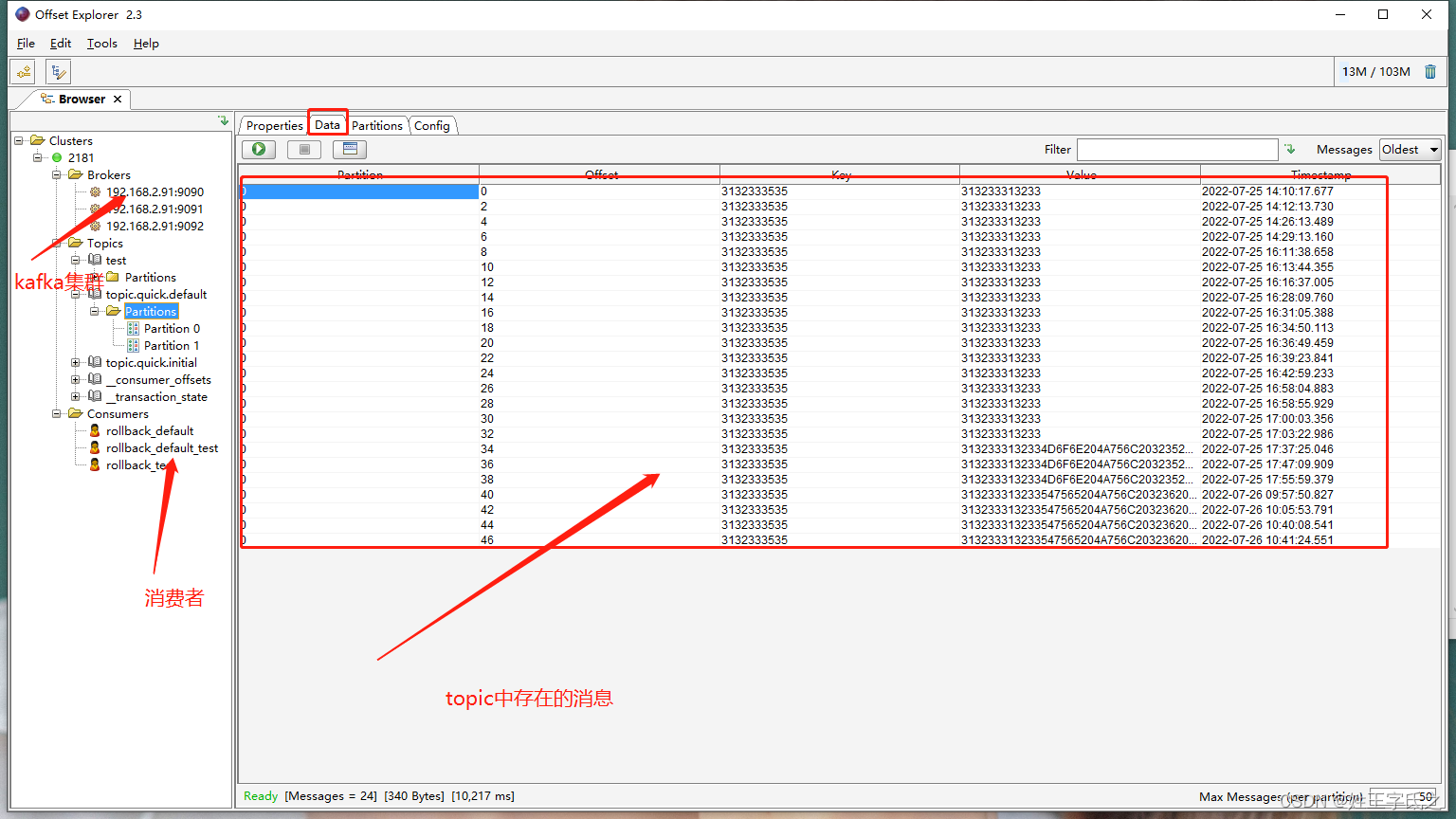Click the Partition 0 grid icon
The height and width of the screenshot is (819, 1456).
133,328
